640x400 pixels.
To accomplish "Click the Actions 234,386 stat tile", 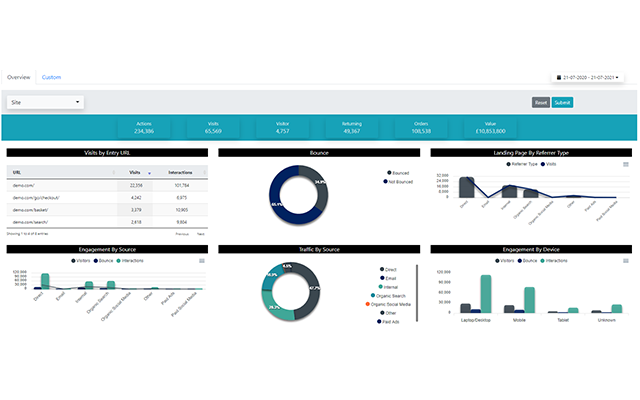I will [x=144, y=127].
